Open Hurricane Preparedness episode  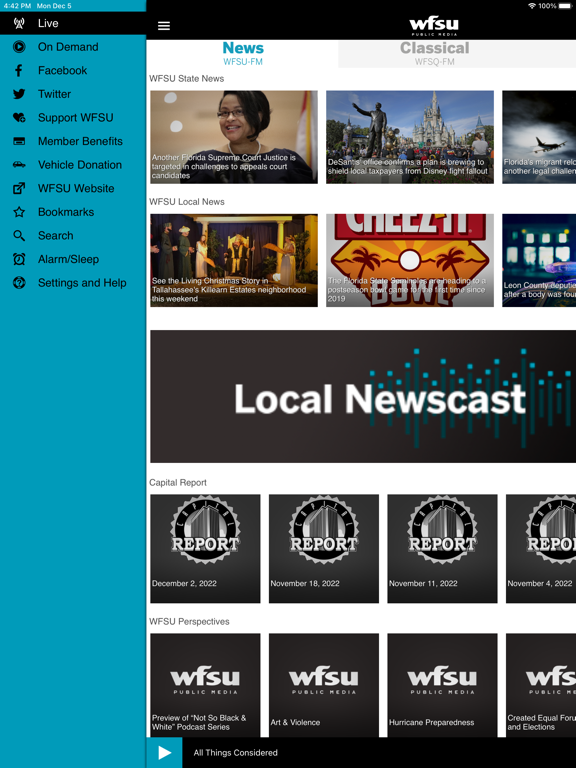click(x=442, y=686)
